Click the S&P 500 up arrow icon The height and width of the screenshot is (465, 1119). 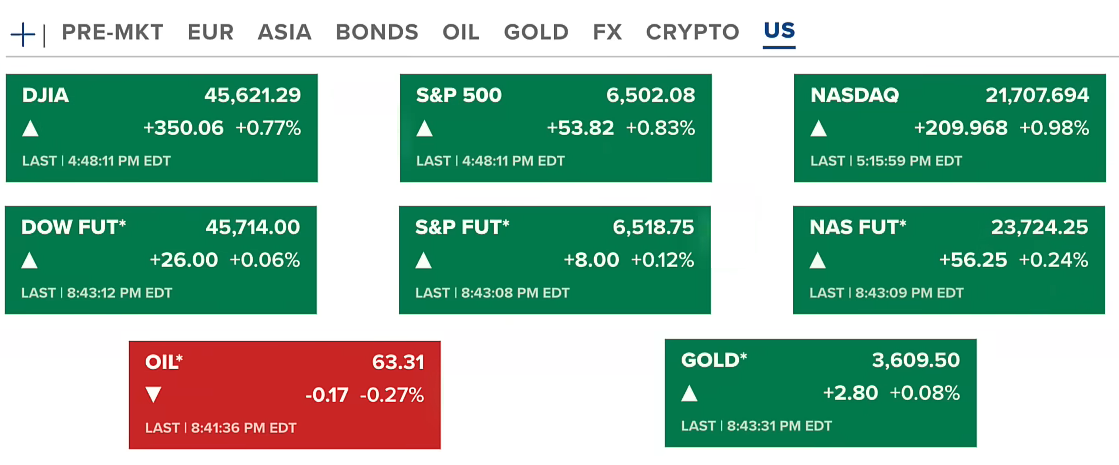pos(425,128)
